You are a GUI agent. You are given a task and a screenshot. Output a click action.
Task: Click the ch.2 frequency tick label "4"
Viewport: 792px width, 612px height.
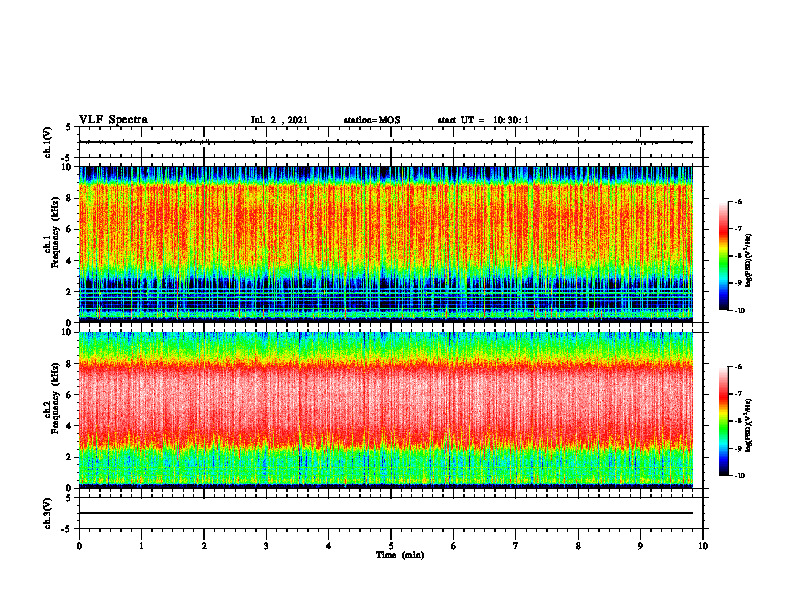click(69, 426)
